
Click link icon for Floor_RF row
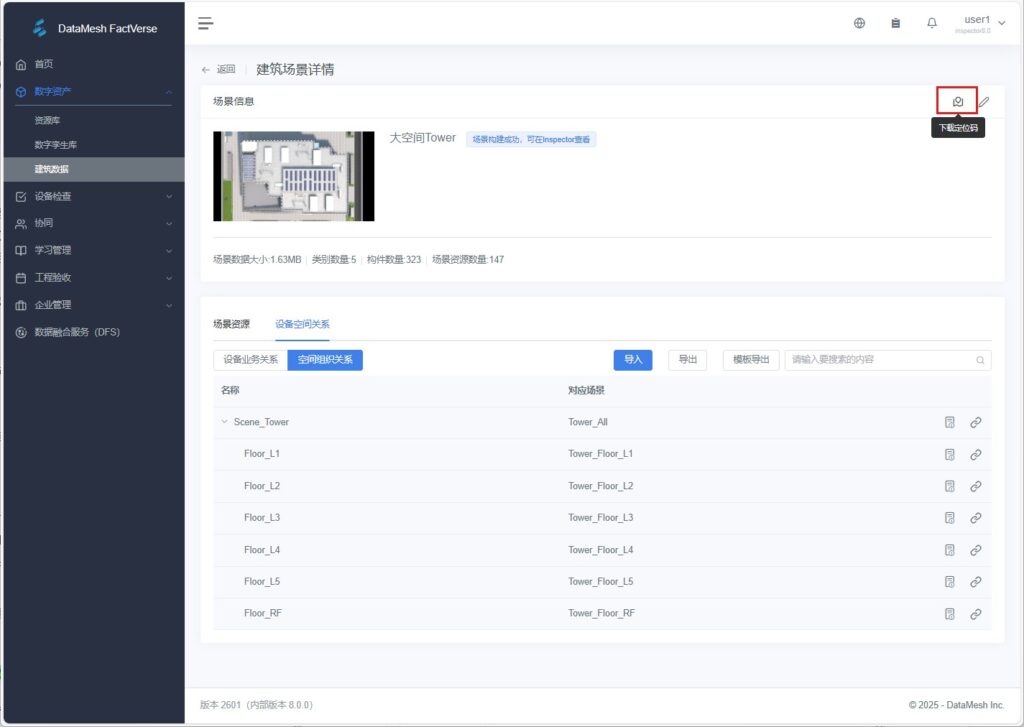(976, 614)
